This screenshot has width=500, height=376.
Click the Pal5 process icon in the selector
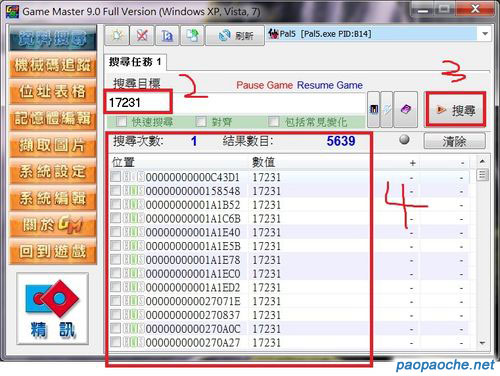(x=273, y=34)
